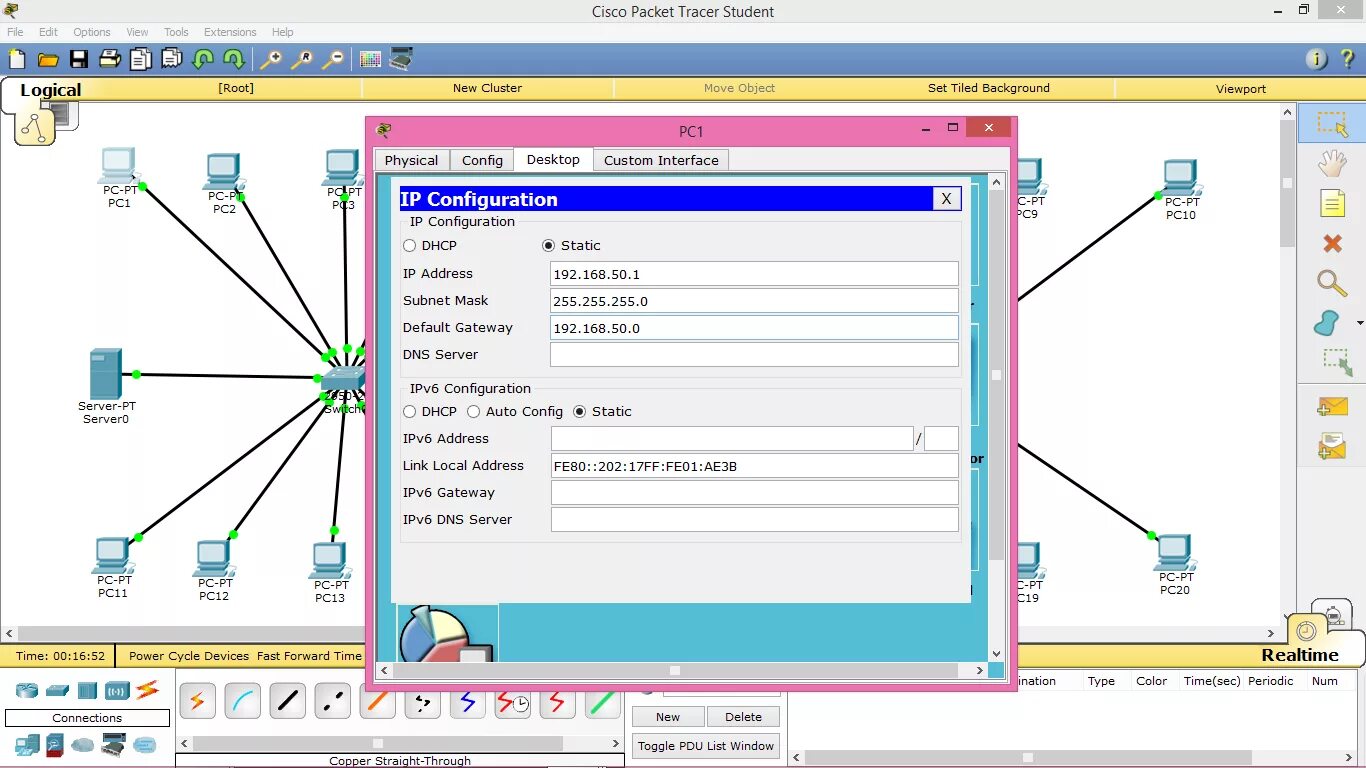The image size is (1366, 768).
Task: Open the Custom Interface tab in PC1
Action: click(661, 160)
